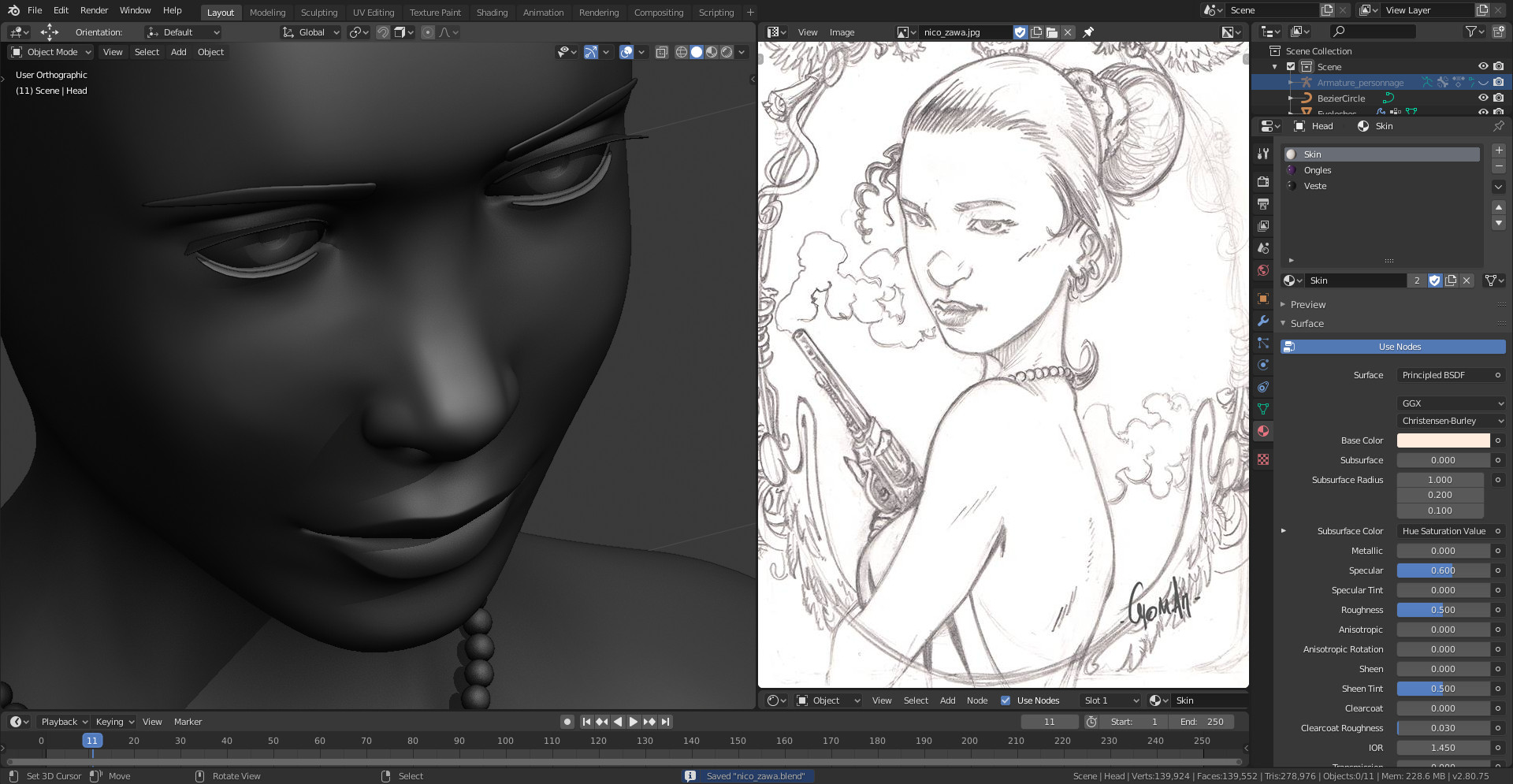The image size is (1513, 784).
Task: Select material preview viewport shading
Action: click(x=712, y=52)
